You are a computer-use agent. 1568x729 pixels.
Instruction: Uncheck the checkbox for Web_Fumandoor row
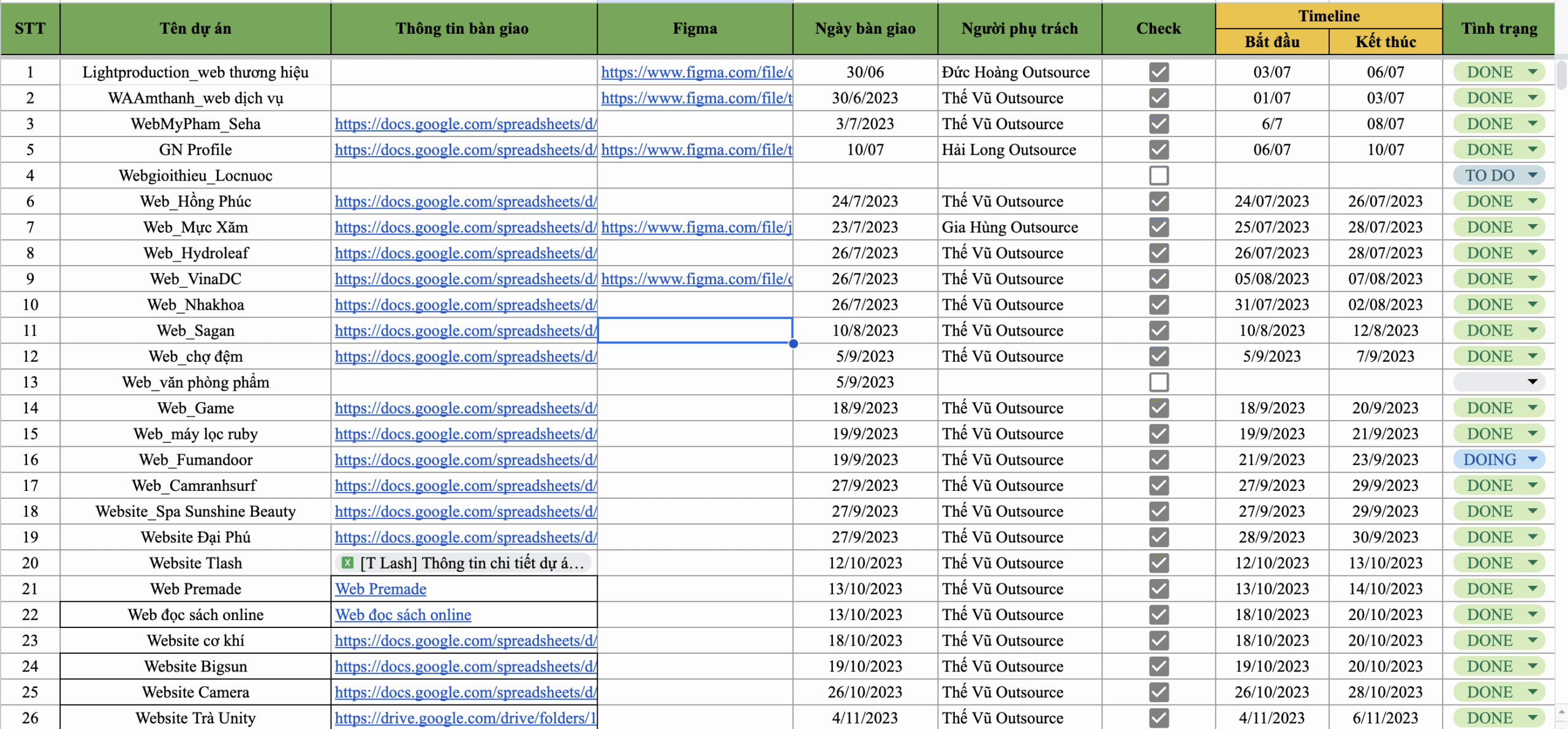tap(1158, 460)
